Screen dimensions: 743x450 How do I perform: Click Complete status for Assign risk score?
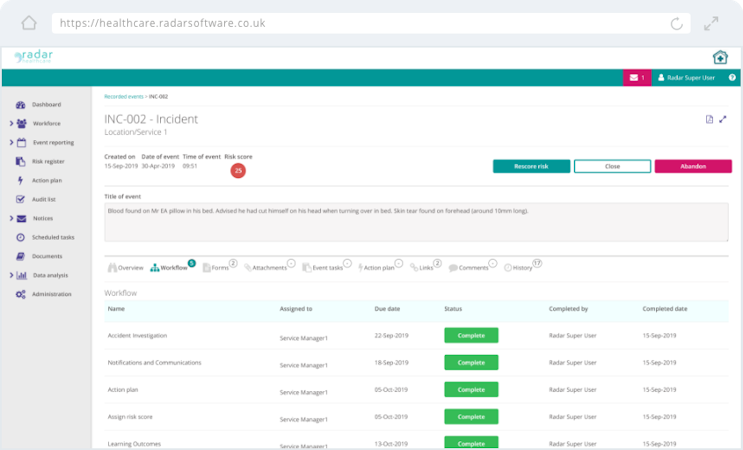(471, 417)
